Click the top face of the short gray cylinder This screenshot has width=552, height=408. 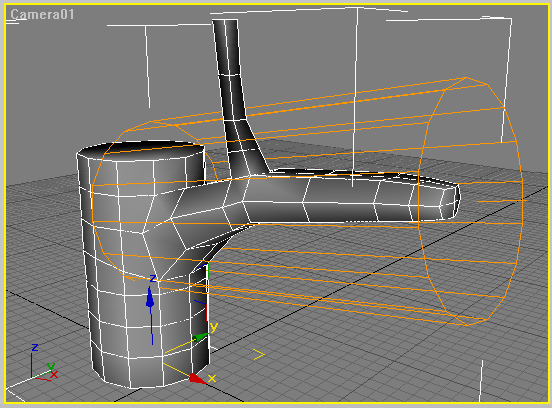[x=141, y=150]
